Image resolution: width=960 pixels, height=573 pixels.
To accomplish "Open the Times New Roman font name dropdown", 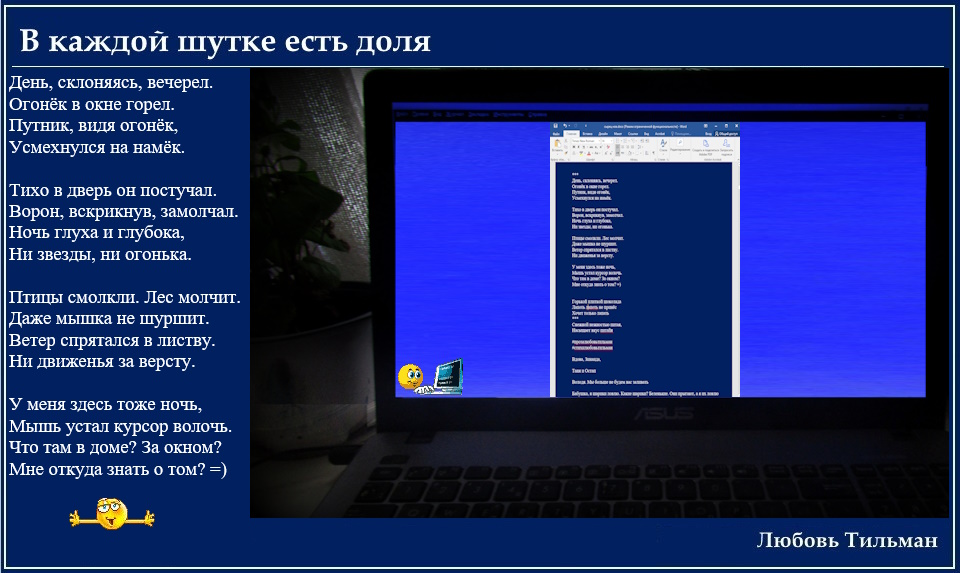I will tap(585, 141).
